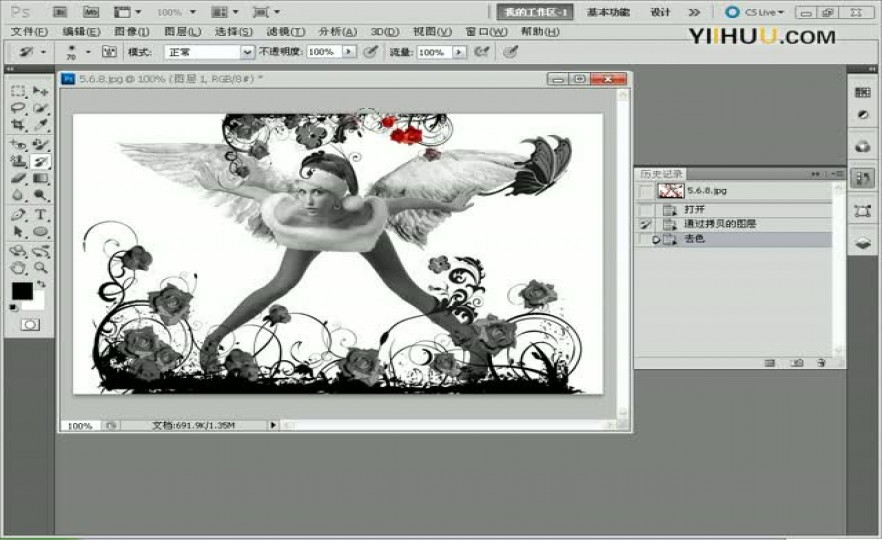Select the Zoom tool in toolbox
Viewport: 882px width, 540px height.
[40, 268]
